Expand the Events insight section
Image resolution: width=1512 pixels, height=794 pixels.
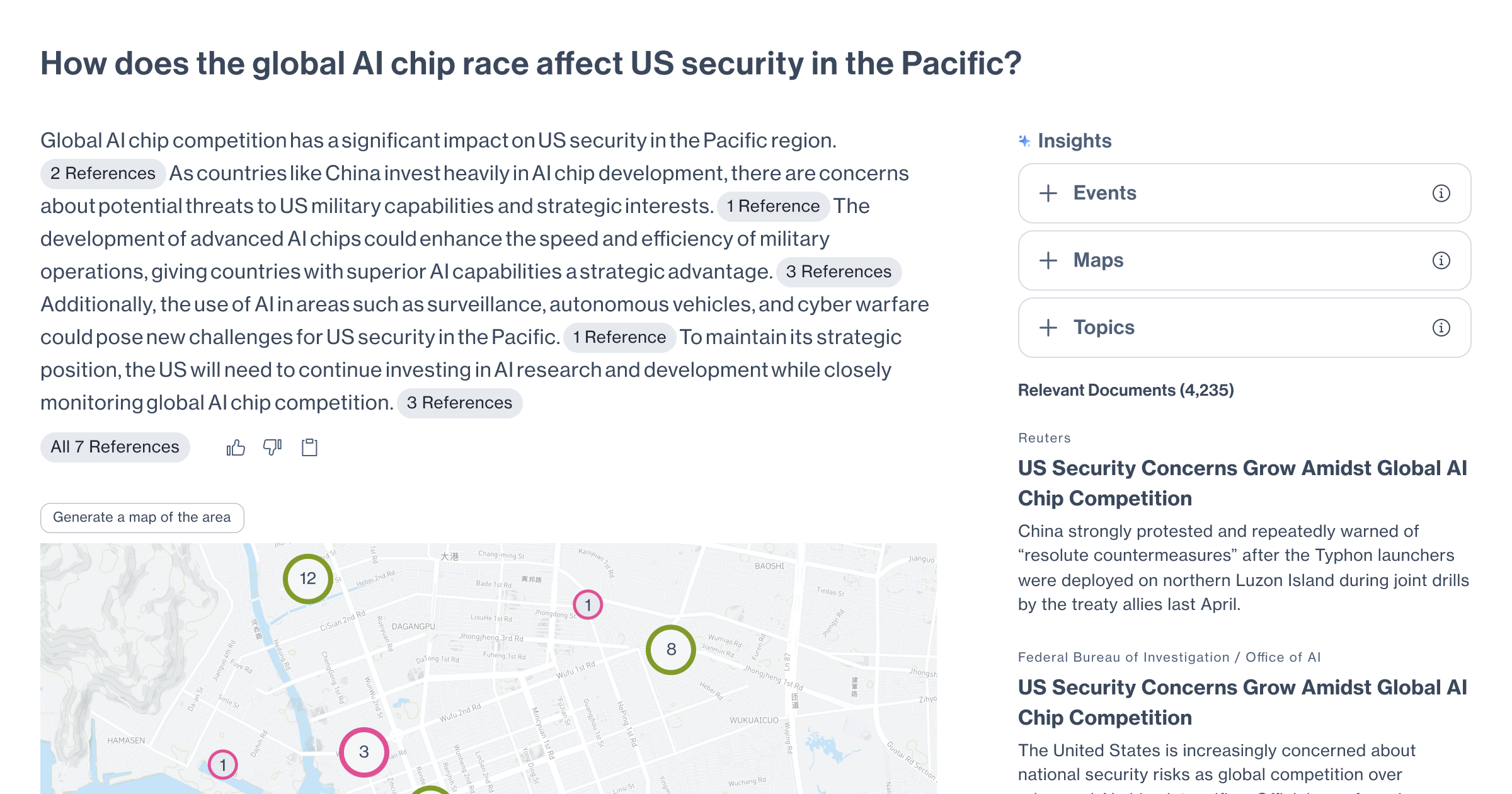(x=1244, y=193)
